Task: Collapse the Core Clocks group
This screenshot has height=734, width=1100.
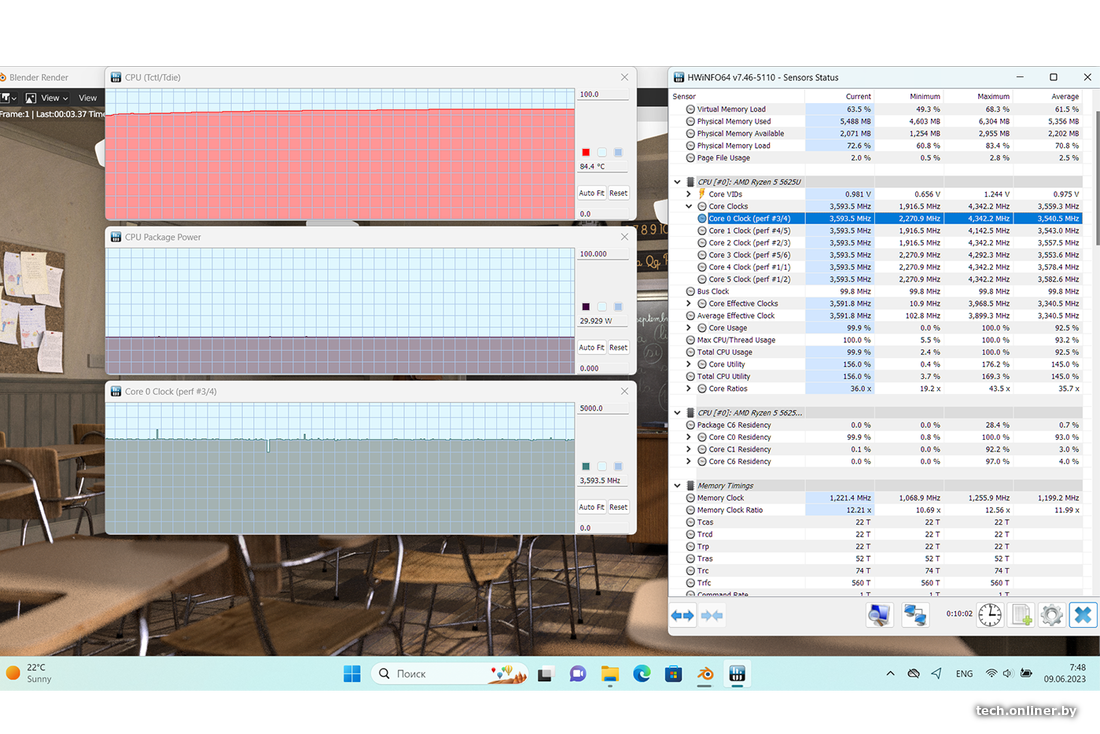Action: click(x=689, y=206)
